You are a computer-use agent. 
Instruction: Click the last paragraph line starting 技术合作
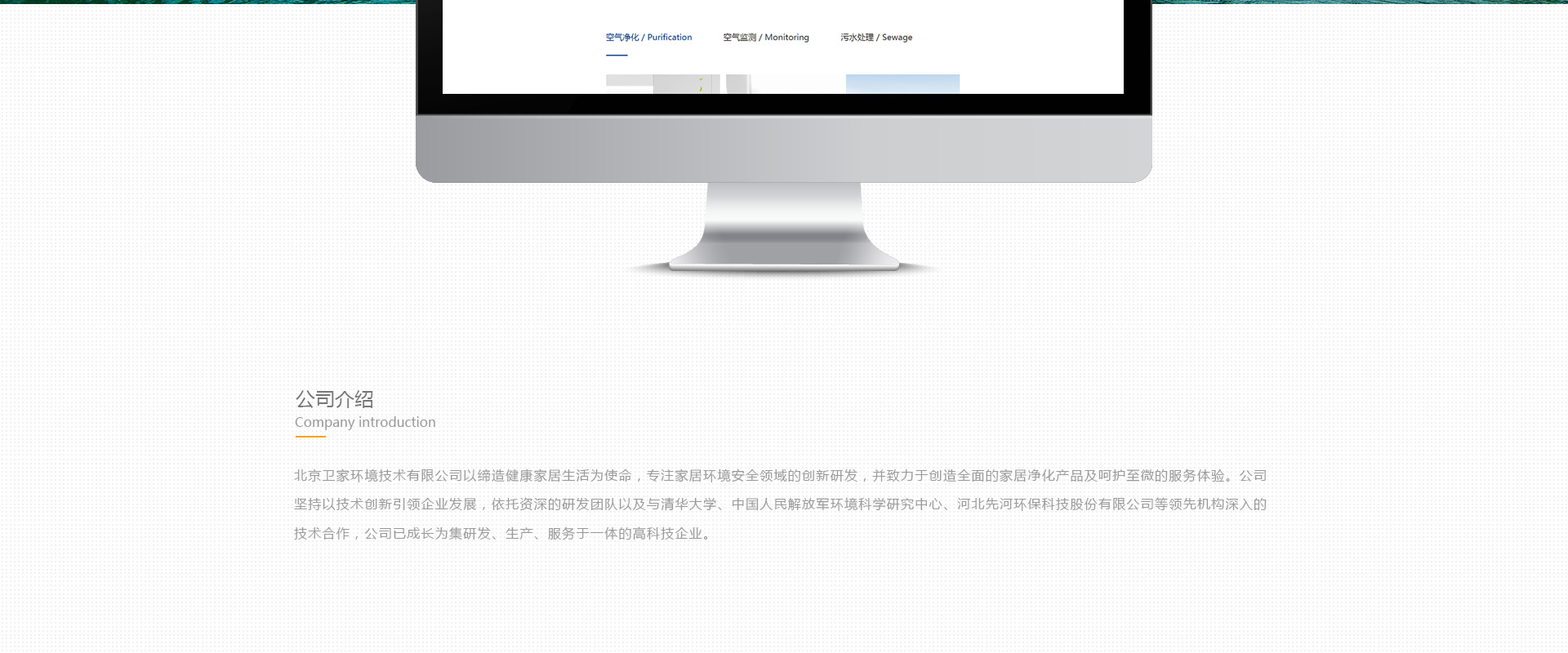[502, 534]
